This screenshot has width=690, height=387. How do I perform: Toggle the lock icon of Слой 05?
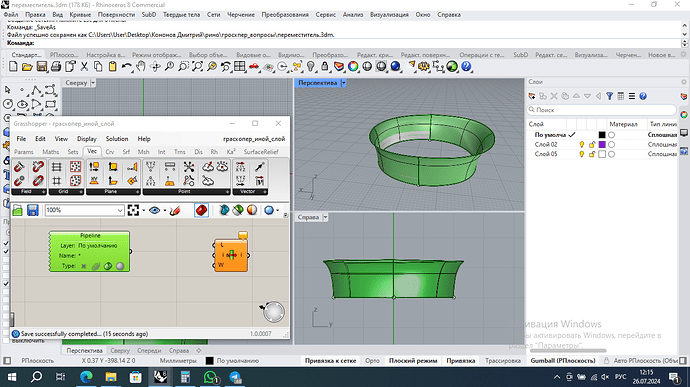592,154
